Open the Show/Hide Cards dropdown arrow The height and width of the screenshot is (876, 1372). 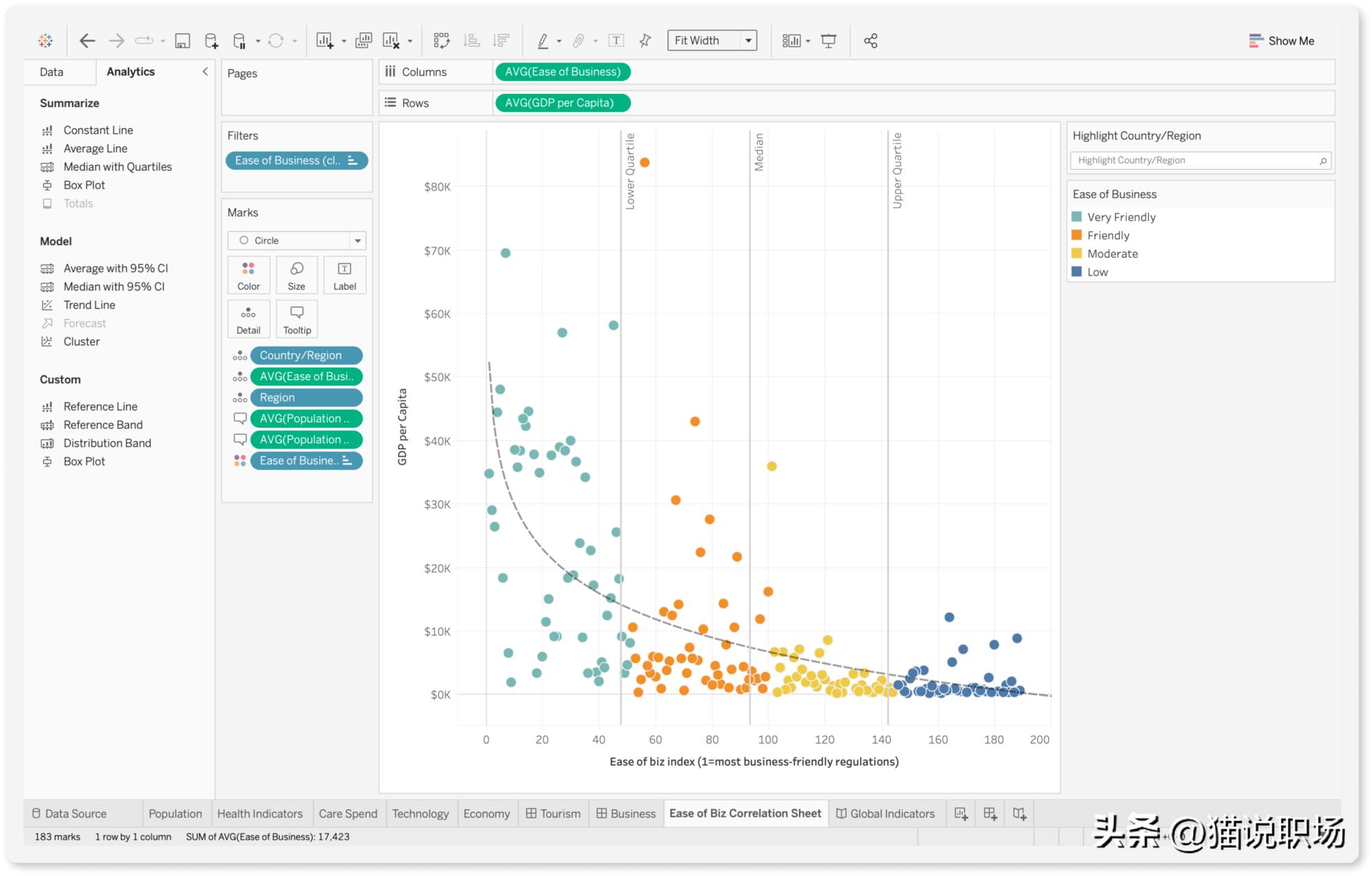[x=808, y=42]
